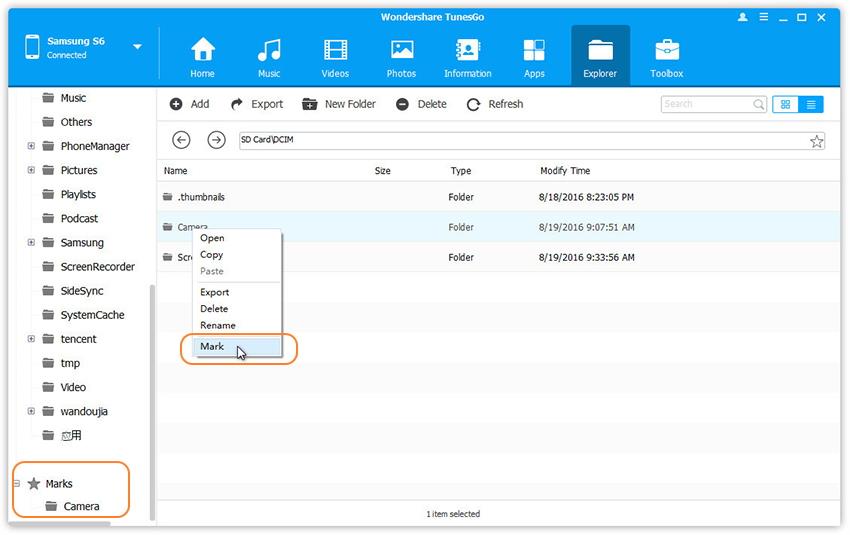Switch to list view mode
Screen dimensions: 850x535
pyautogui.click(x=810, y=104)
